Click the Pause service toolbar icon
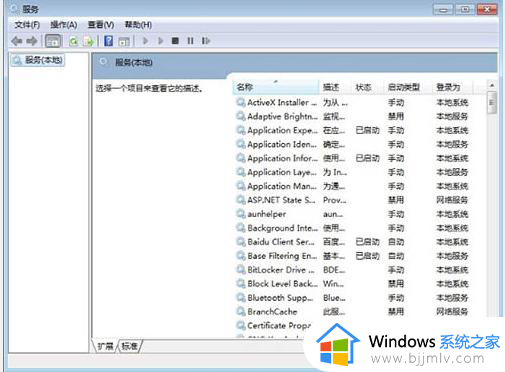Viewport: 505px width, 372px height. [190, 41]
